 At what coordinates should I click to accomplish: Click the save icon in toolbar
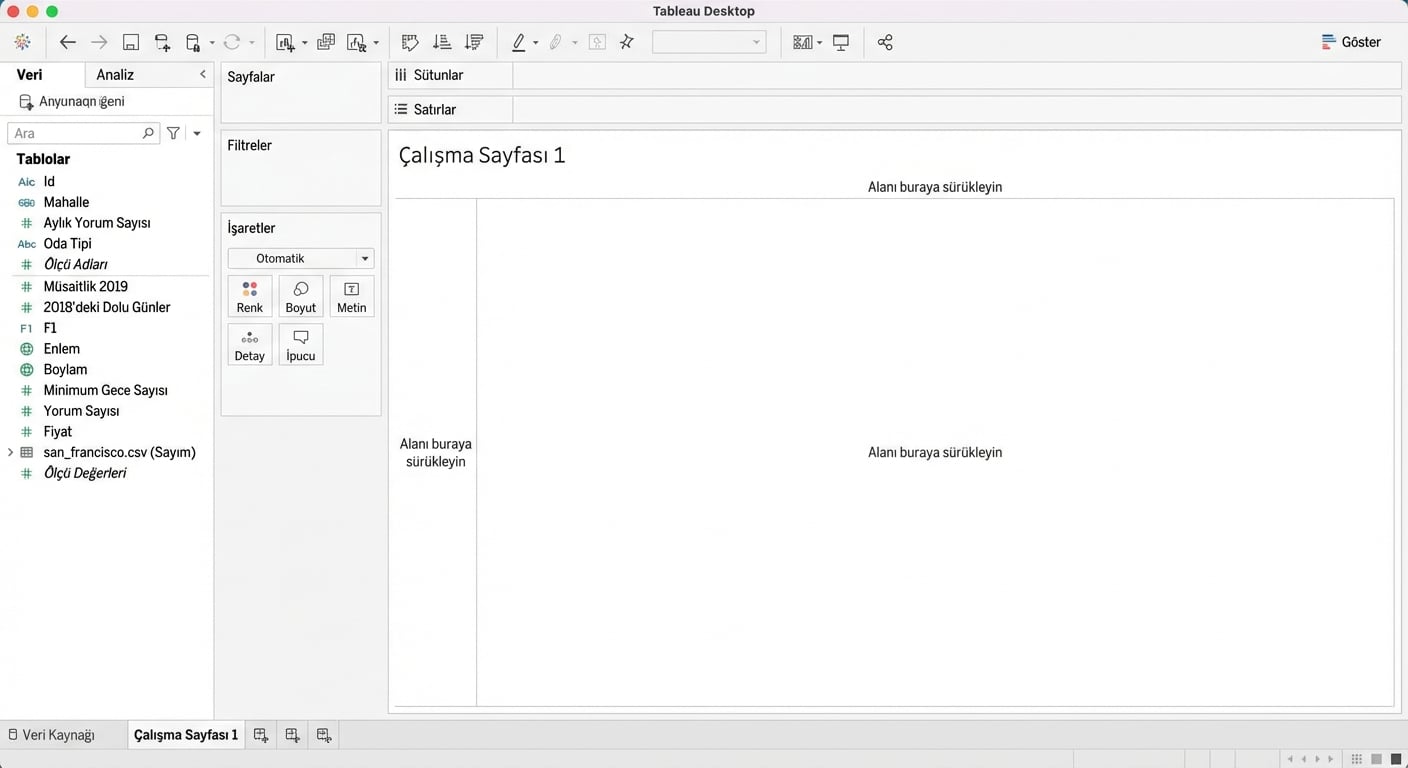click(131, 42)
